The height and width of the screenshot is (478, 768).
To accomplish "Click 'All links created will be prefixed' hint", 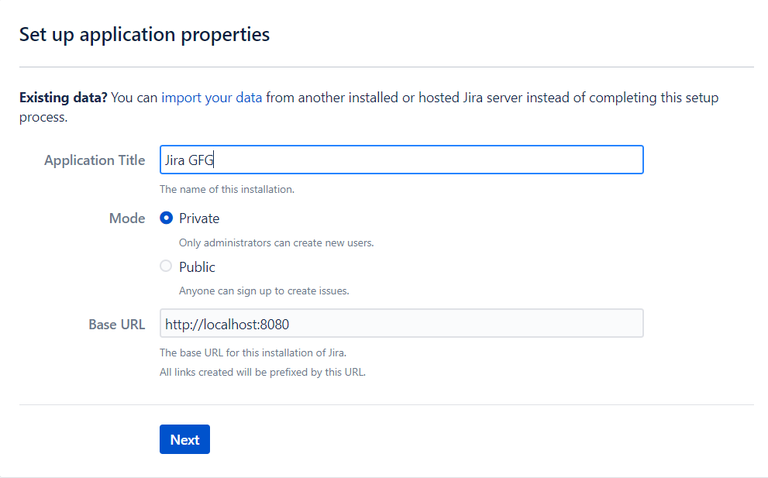I will click(262, 373).
